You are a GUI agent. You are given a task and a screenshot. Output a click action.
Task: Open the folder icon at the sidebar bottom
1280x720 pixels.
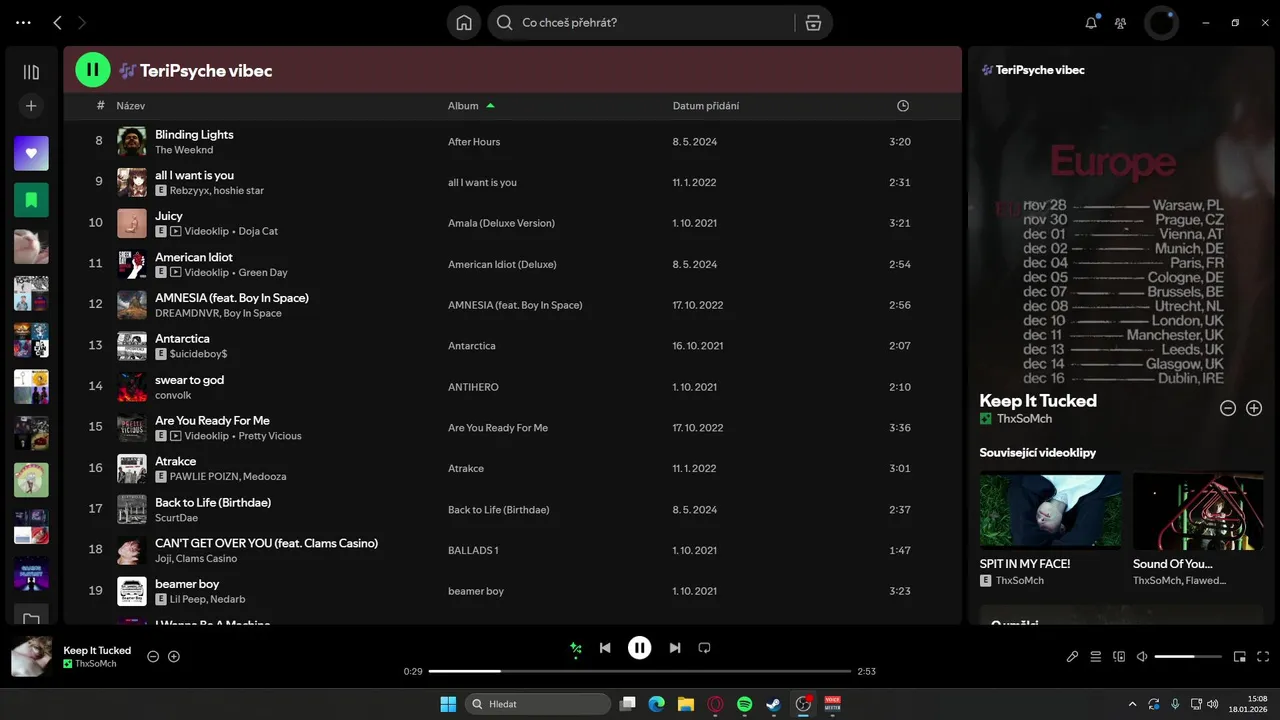pos(31,620)
